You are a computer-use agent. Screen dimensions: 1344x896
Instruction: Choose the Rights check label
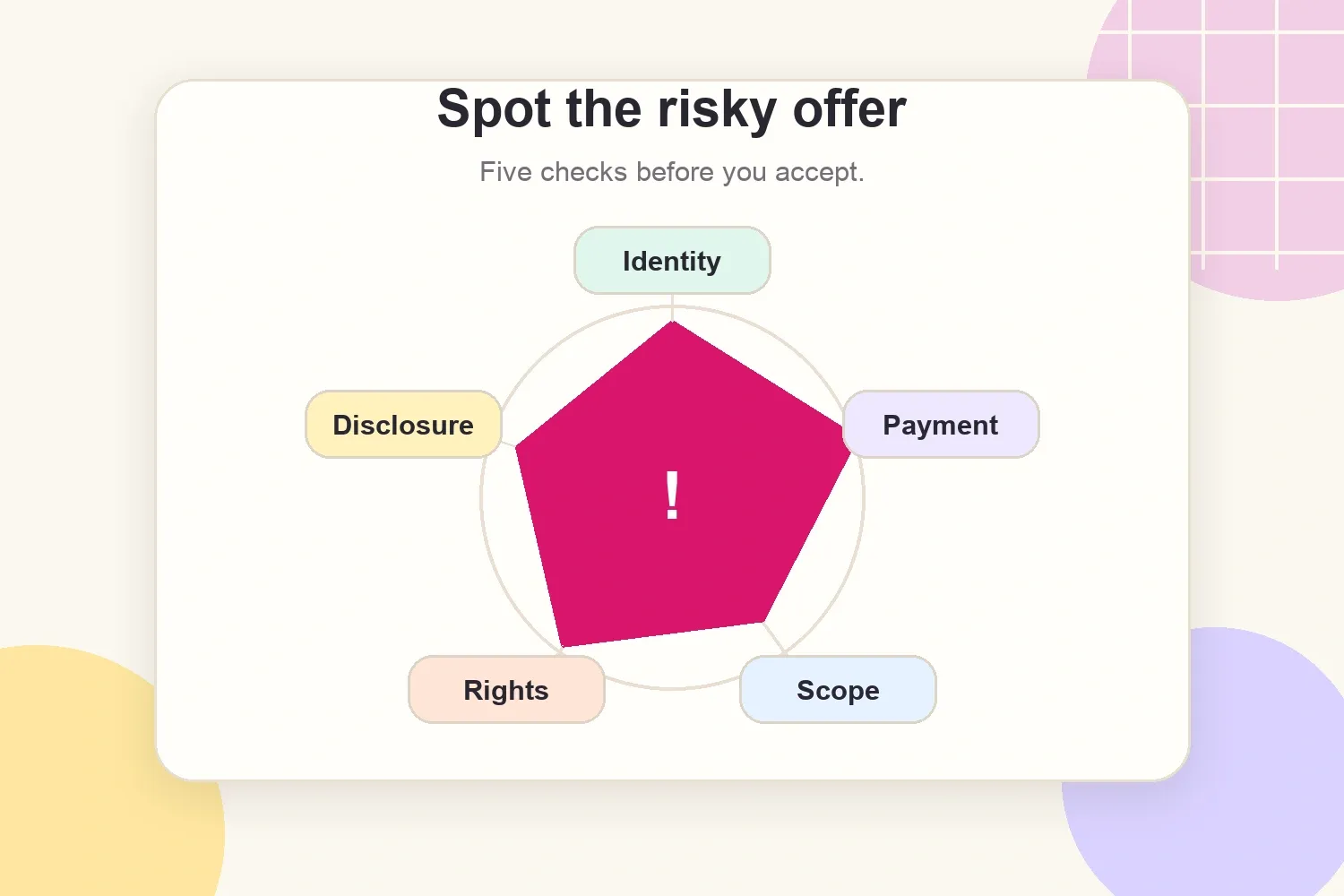pos(506,690)
